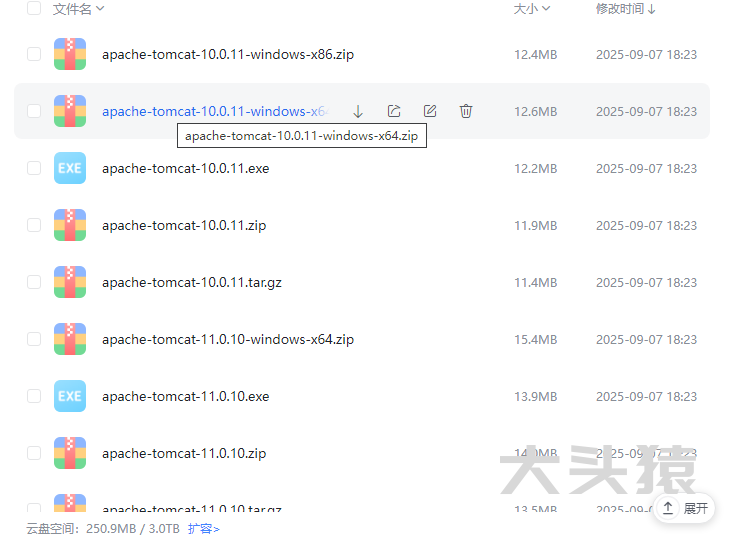This screenshot has width=730, height=540.
Task: Click the 展开 expand button
Action: (x=685, y=508)
